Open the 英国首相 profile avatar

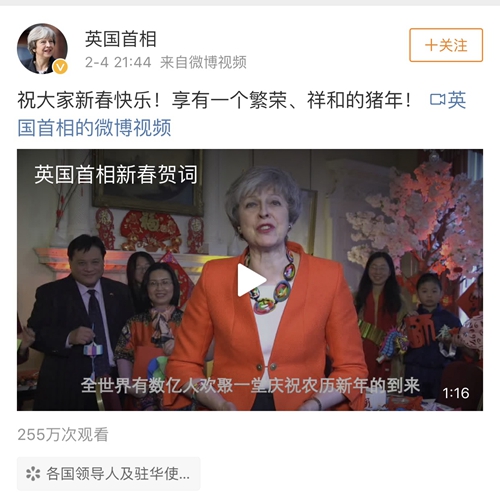[42, 48]
